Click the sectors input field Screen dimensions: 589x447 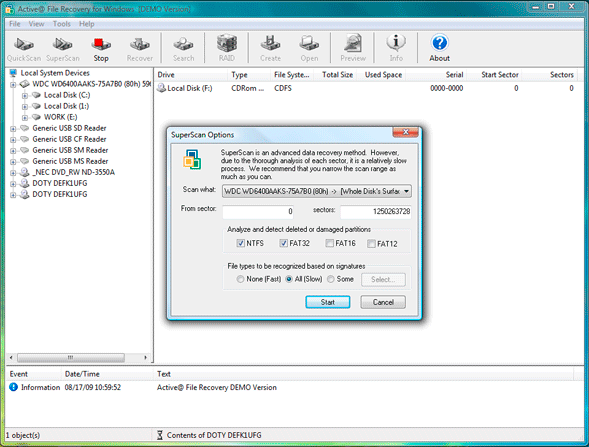[376, 212]
